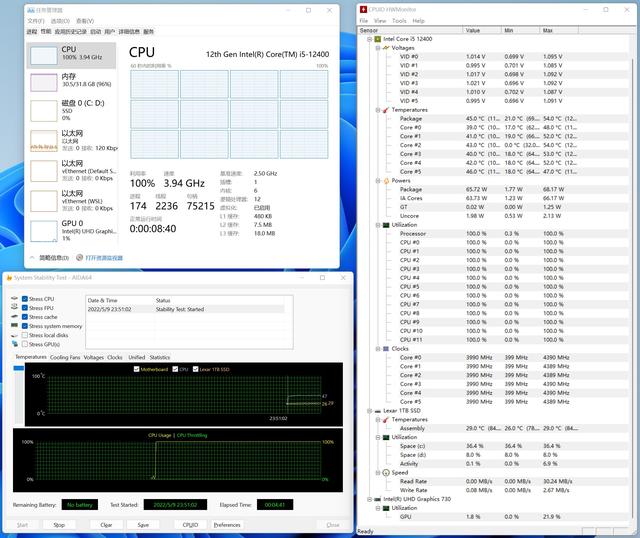Select the 内存 memory thumbnail in Task Manager

click(44, 83)
